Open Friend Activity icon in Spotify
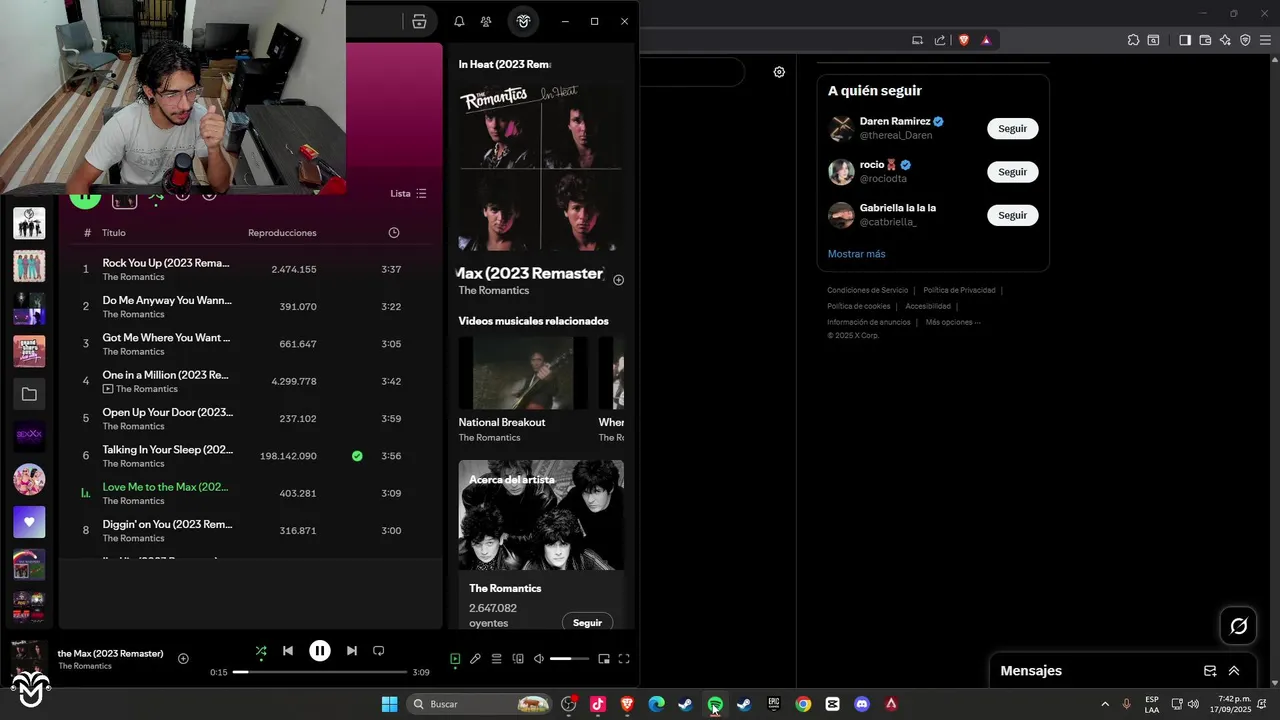Screen dimensions: 1280x720 (x=485, y=21)
